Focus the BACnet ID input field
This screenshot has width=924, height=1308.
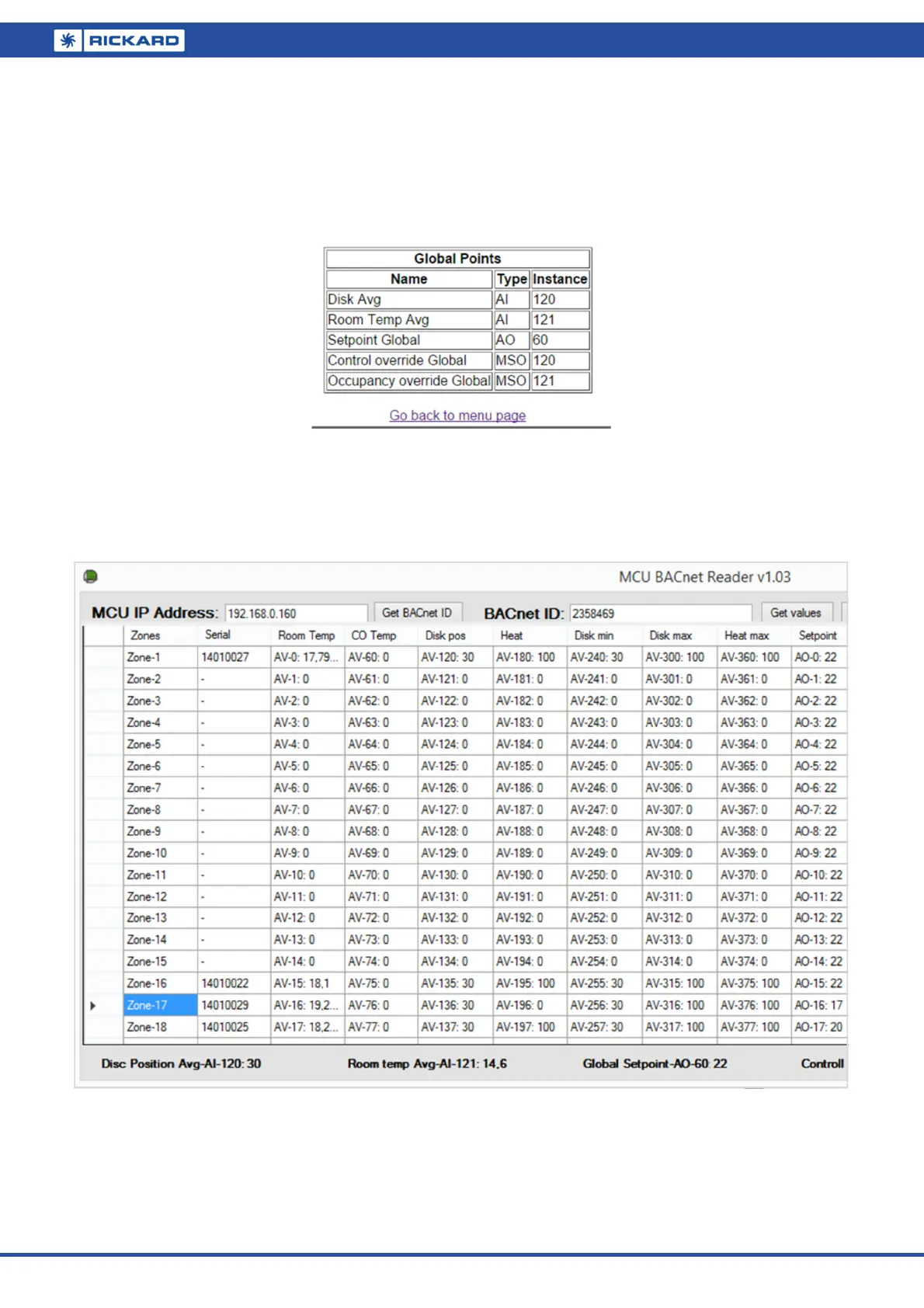[x=661, y=614]
